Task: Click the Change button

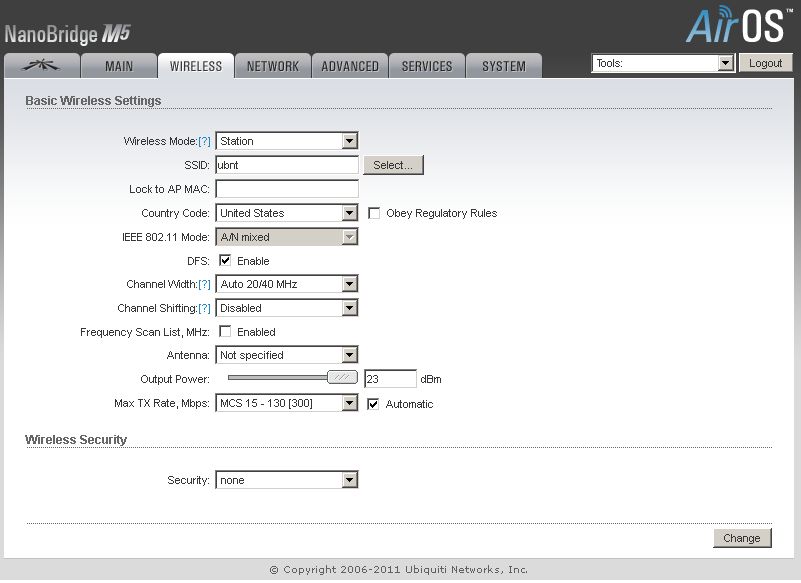Action: (742, 538)
